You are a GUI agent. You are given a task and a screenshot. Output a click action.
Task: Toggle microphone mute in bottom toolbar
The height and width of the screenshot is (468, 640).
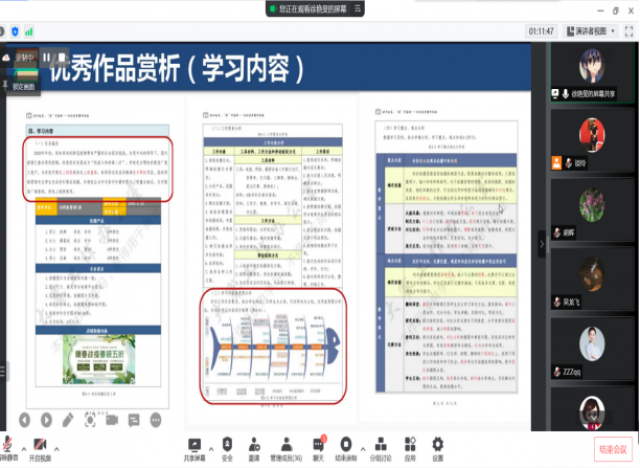click(x=6, y=446)
